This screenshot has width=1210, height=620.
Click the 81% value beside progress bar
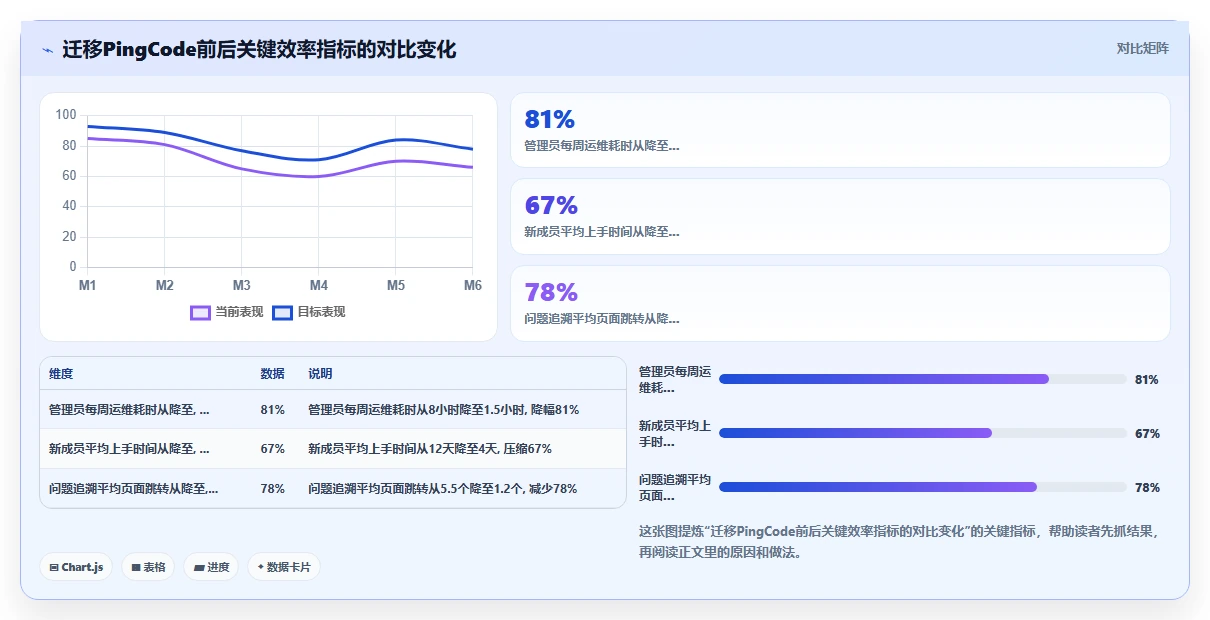point(1147,380)
